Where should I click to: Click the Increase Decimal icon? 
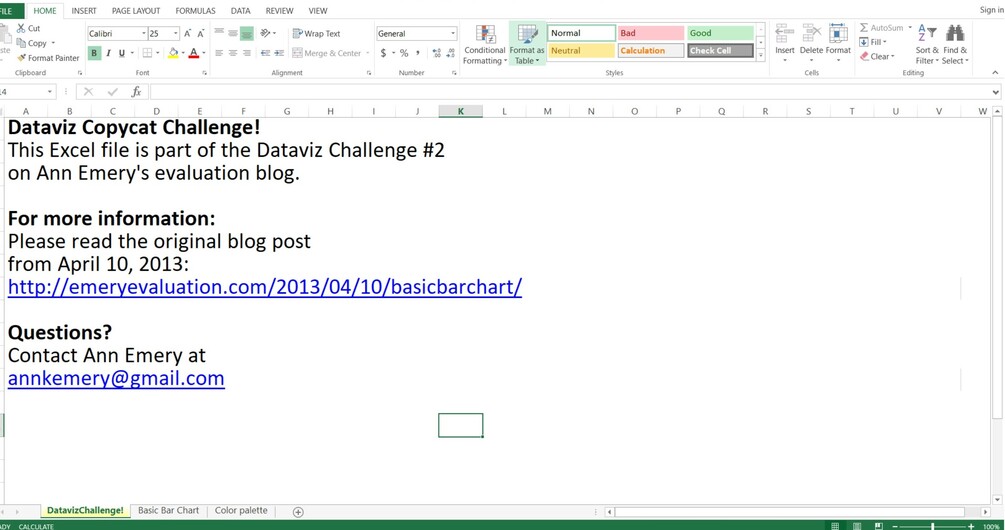(x=436, y=53)
